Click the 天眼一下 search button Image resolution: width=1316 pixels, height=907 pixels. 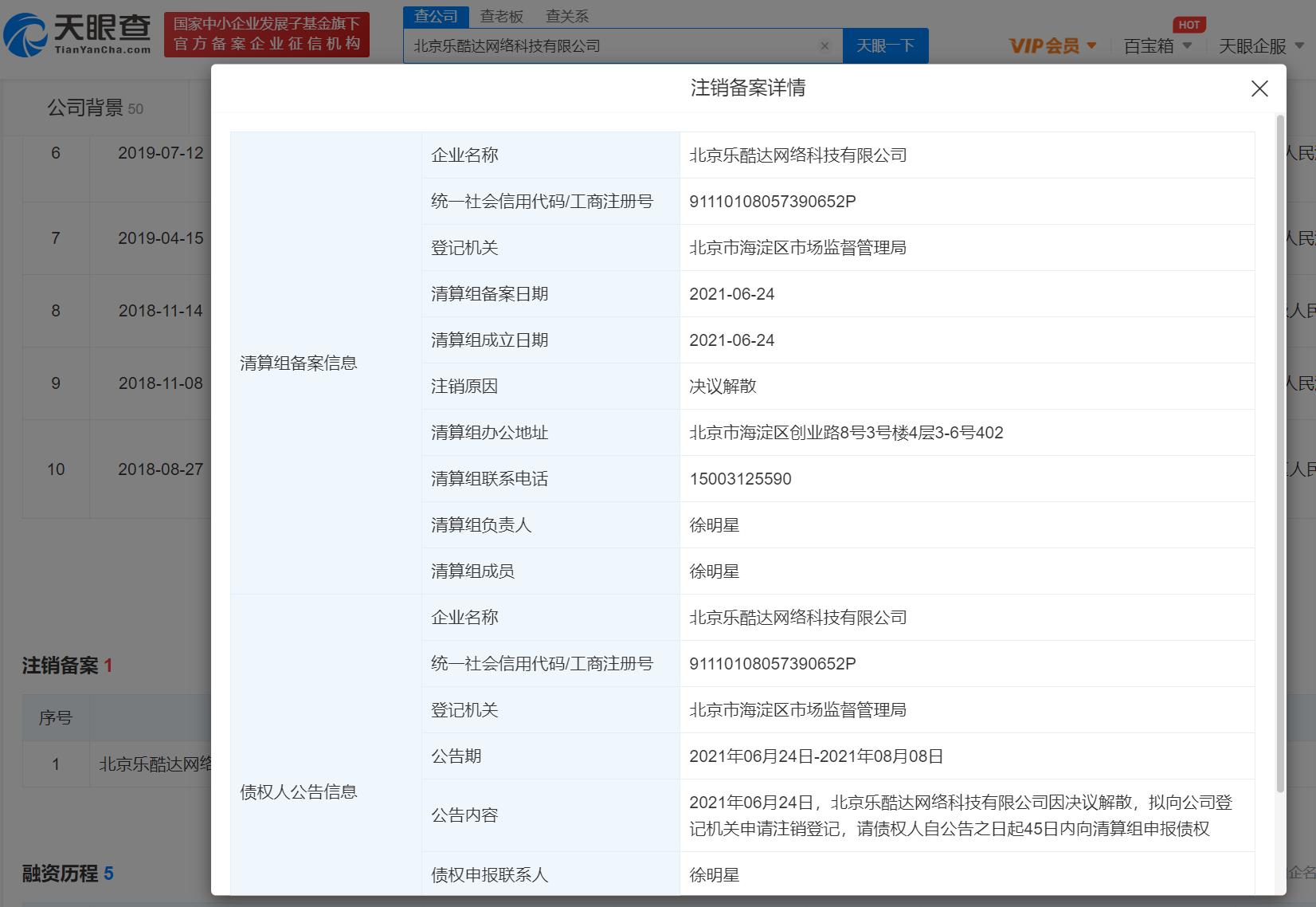(885, 45)
